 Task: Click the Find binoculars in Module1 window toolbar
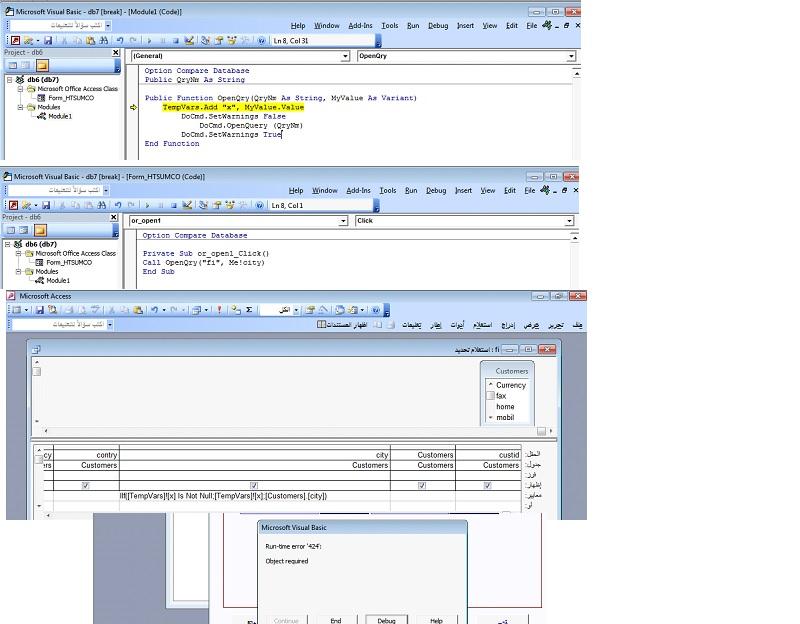[104, 40]
